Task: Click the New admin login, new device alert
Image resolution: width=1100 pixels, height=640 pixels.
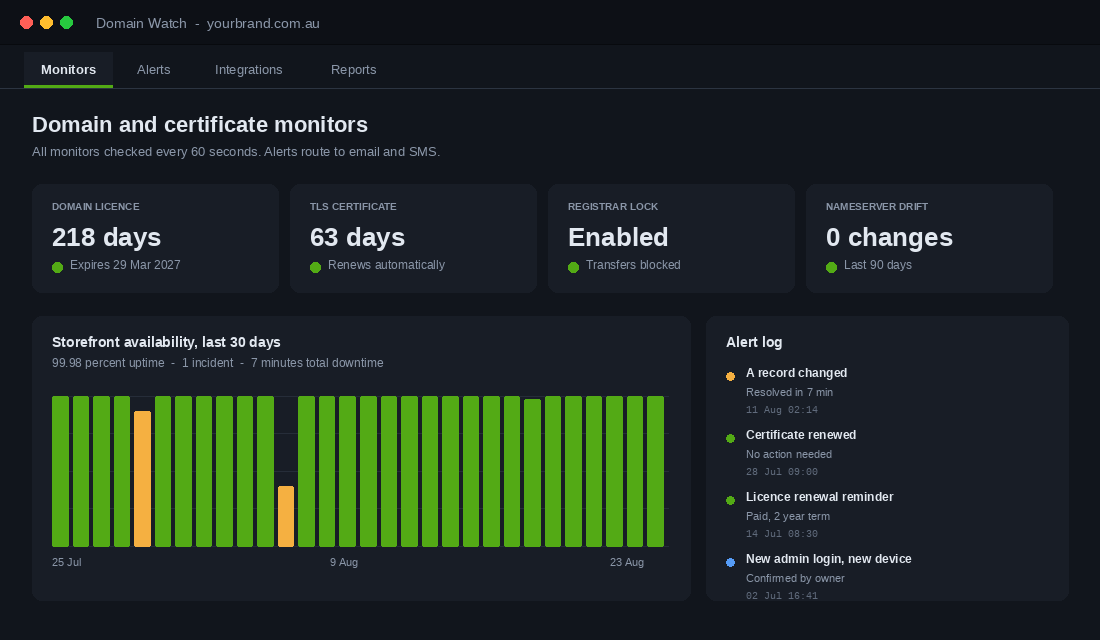Action: (x=829, y=559)
